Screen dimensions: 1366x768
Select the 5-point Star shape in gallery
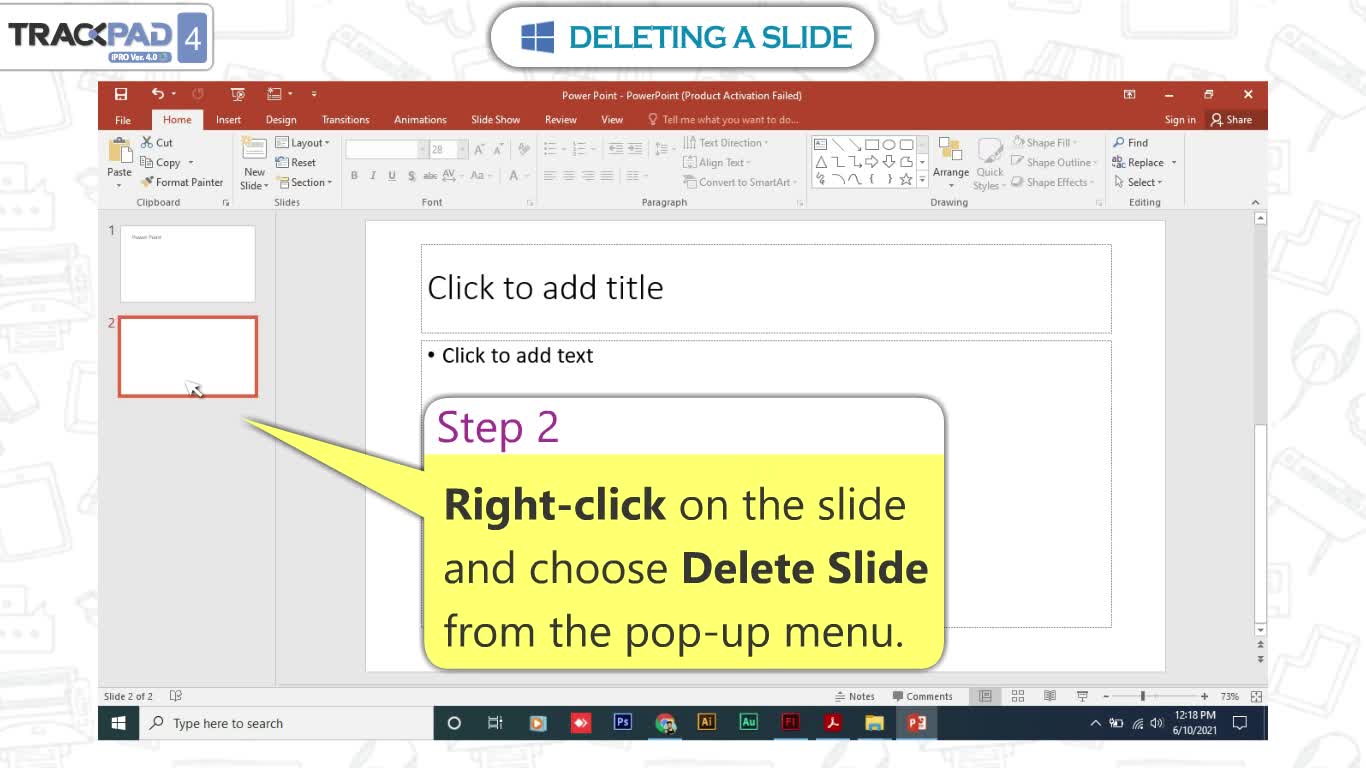(905, 179)
